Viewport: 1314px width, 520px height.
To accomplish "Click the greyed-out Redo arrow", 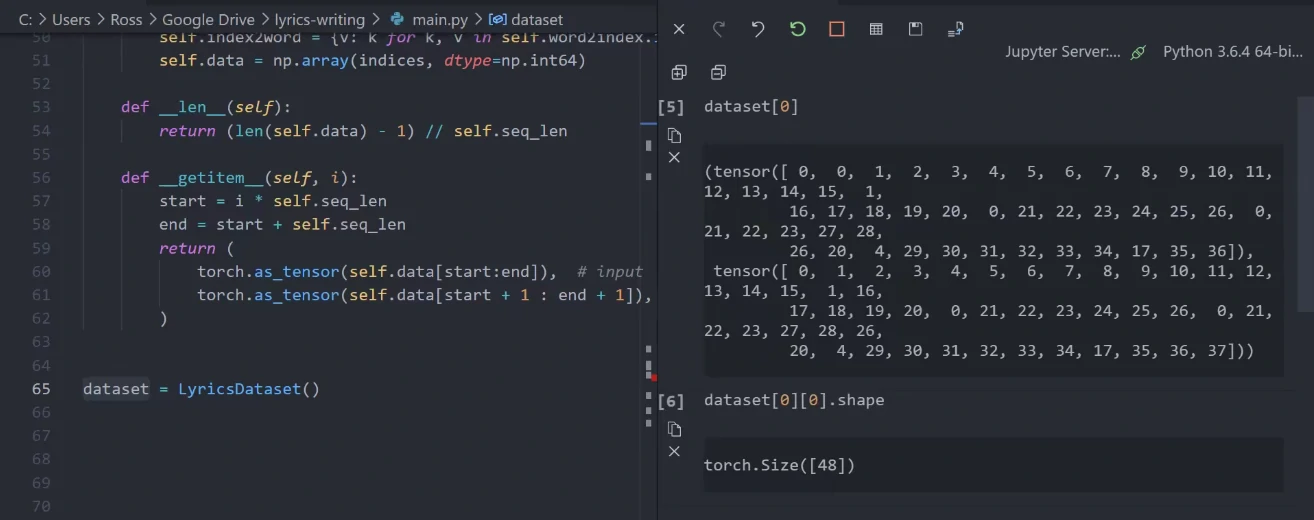I will (718, 30).
